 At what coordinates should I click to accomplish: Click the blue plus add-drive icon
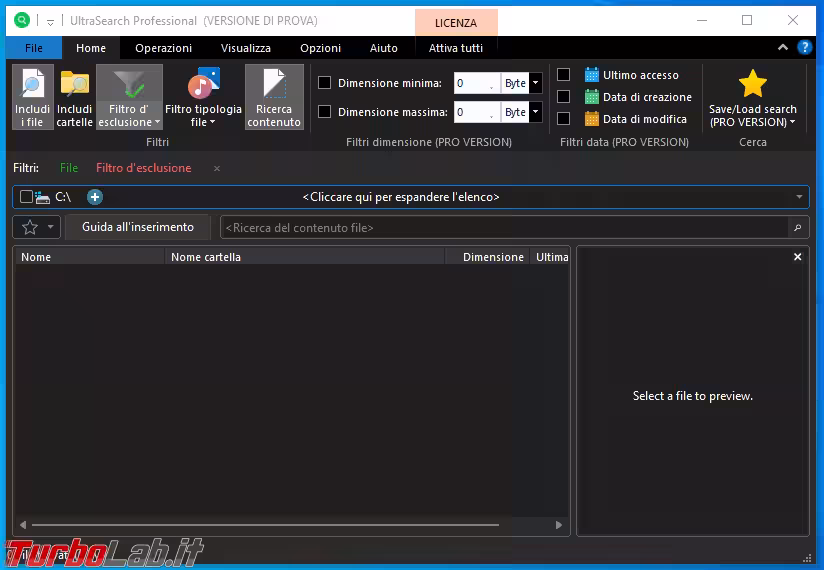pyautogui.click(x=95, y=197)
